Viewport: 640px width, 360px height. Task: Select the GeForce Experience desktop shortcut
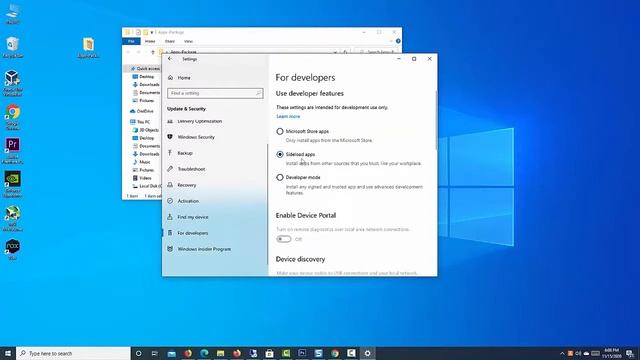point(13,184)
